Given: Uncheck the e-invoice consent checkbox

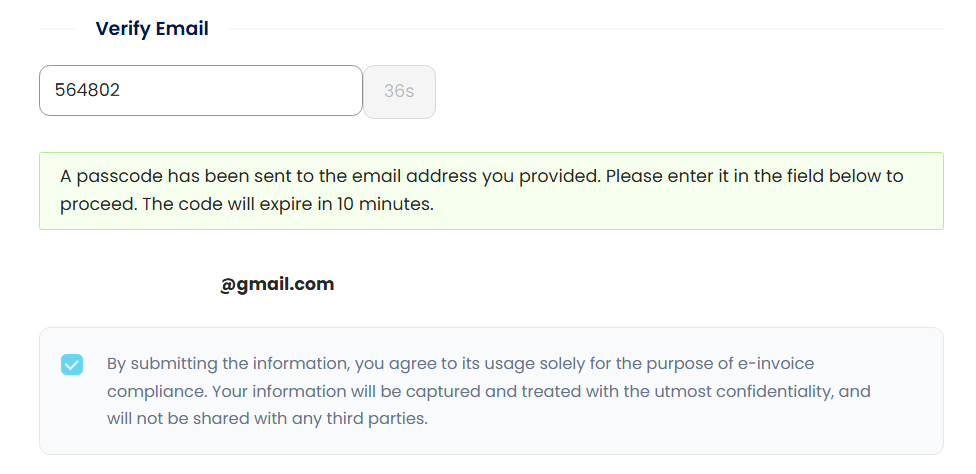Looking at the screenshot, I should pyautogui.click(x=72, y=364).
